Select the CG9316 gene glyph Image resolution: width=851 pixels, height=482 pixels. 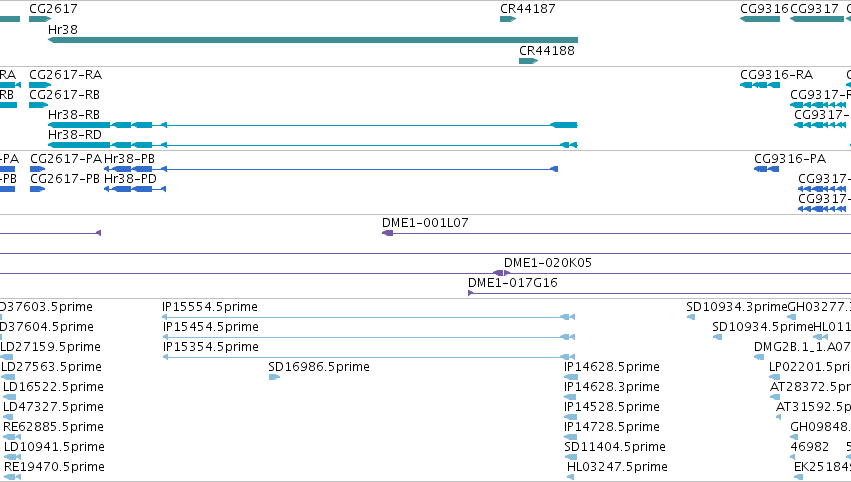pyautogui.click(x=760, y=19)
